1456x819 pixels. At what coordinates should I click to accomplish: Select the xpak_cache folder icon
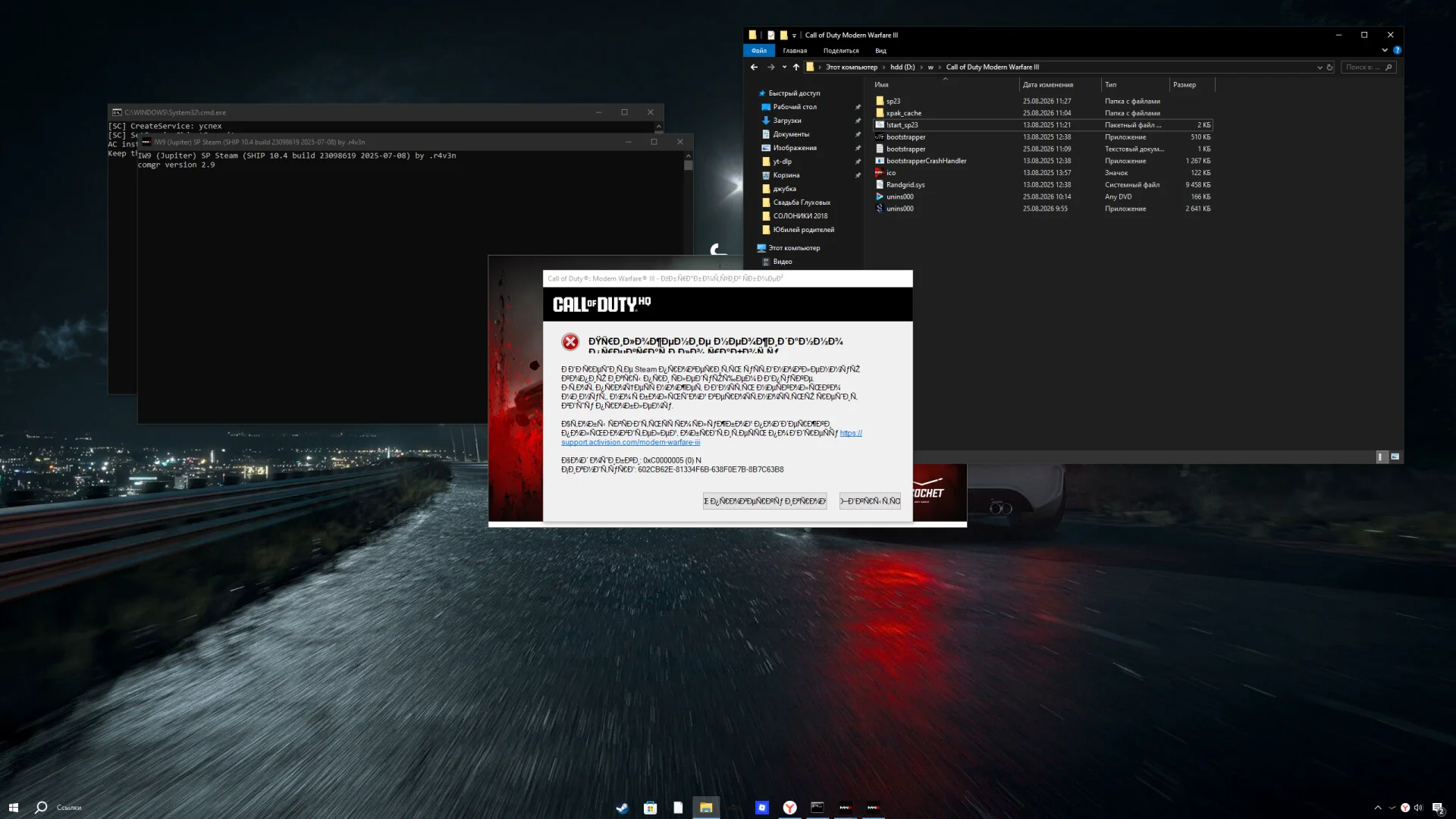[x=880, y=113]
